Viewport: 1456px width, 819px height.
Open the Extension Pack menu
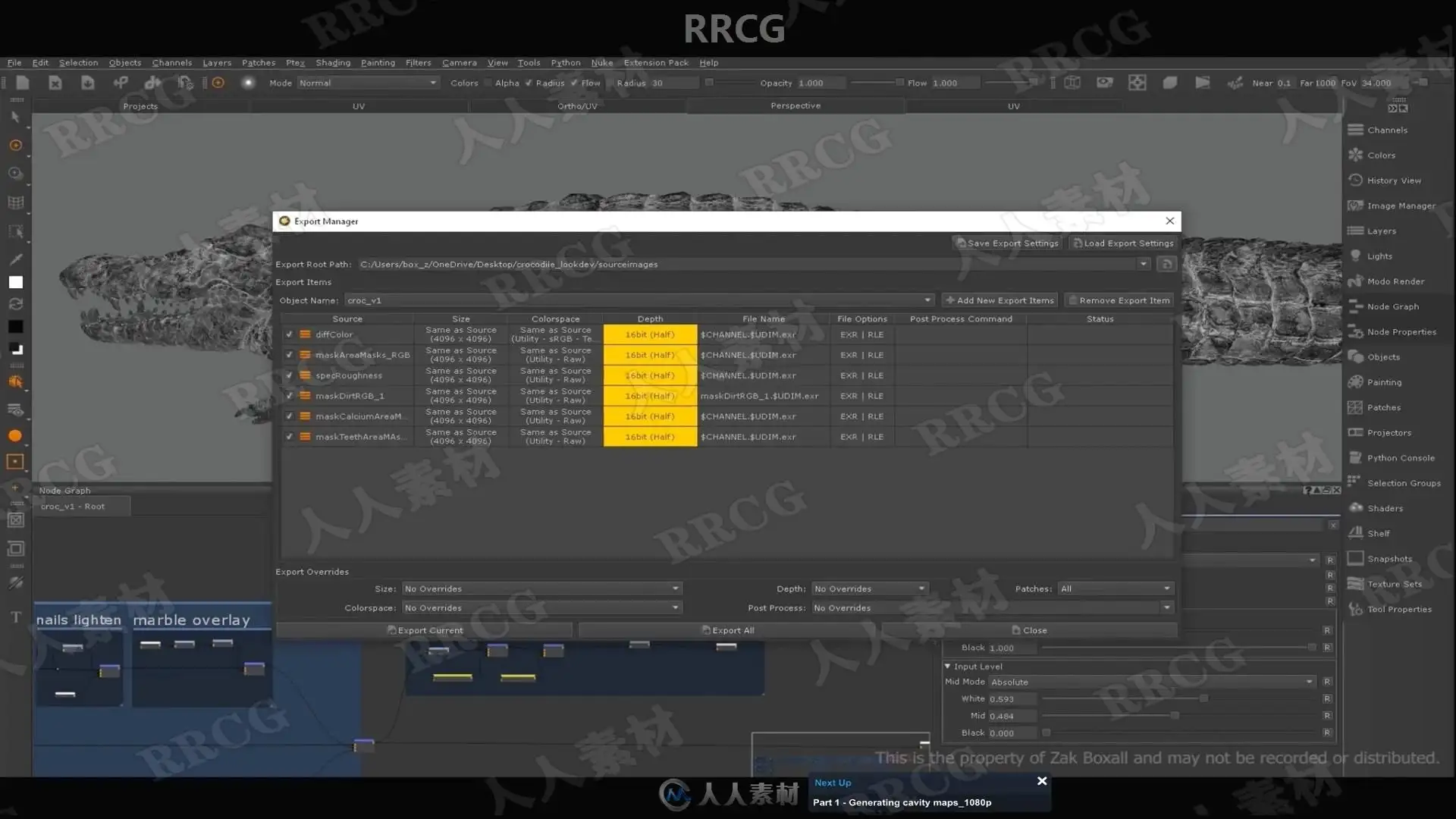656,63
